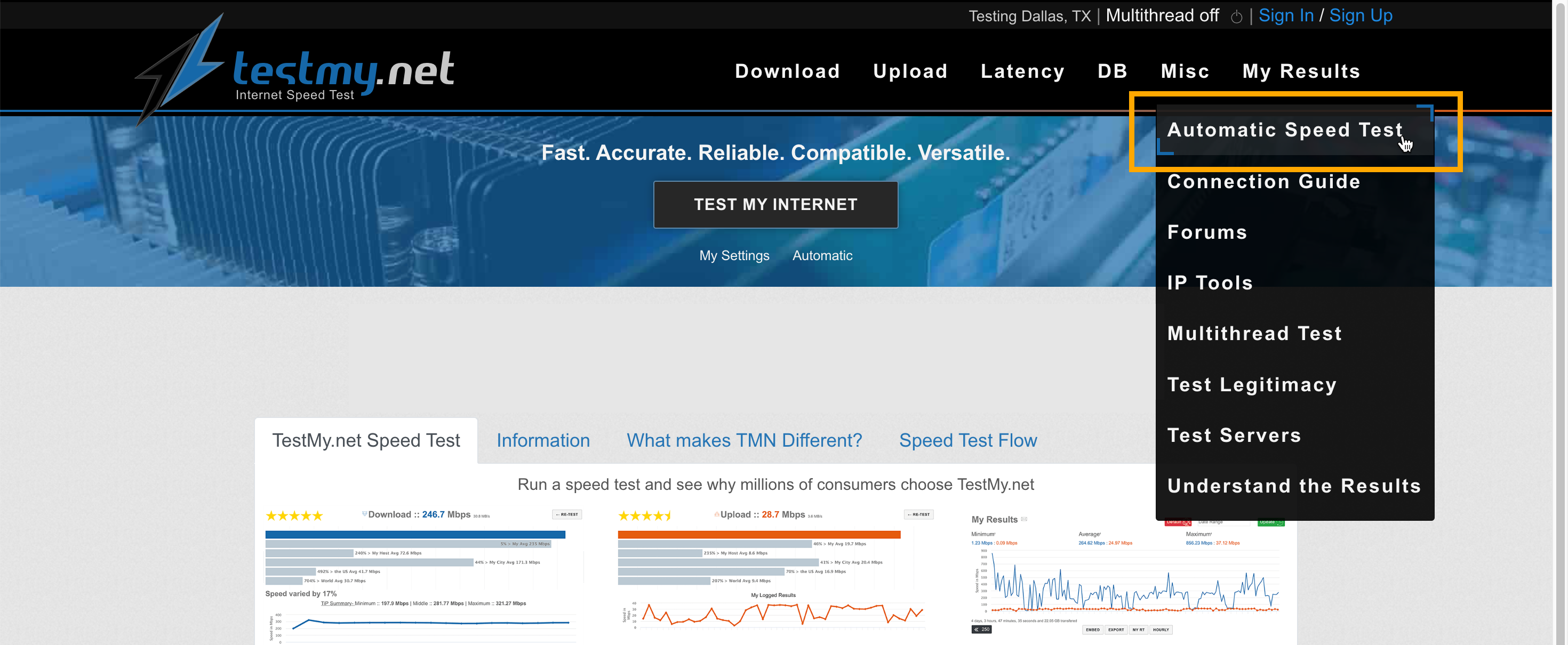
Task: Switch to Speed Test Flow tab
Action: tap(968, 440)
